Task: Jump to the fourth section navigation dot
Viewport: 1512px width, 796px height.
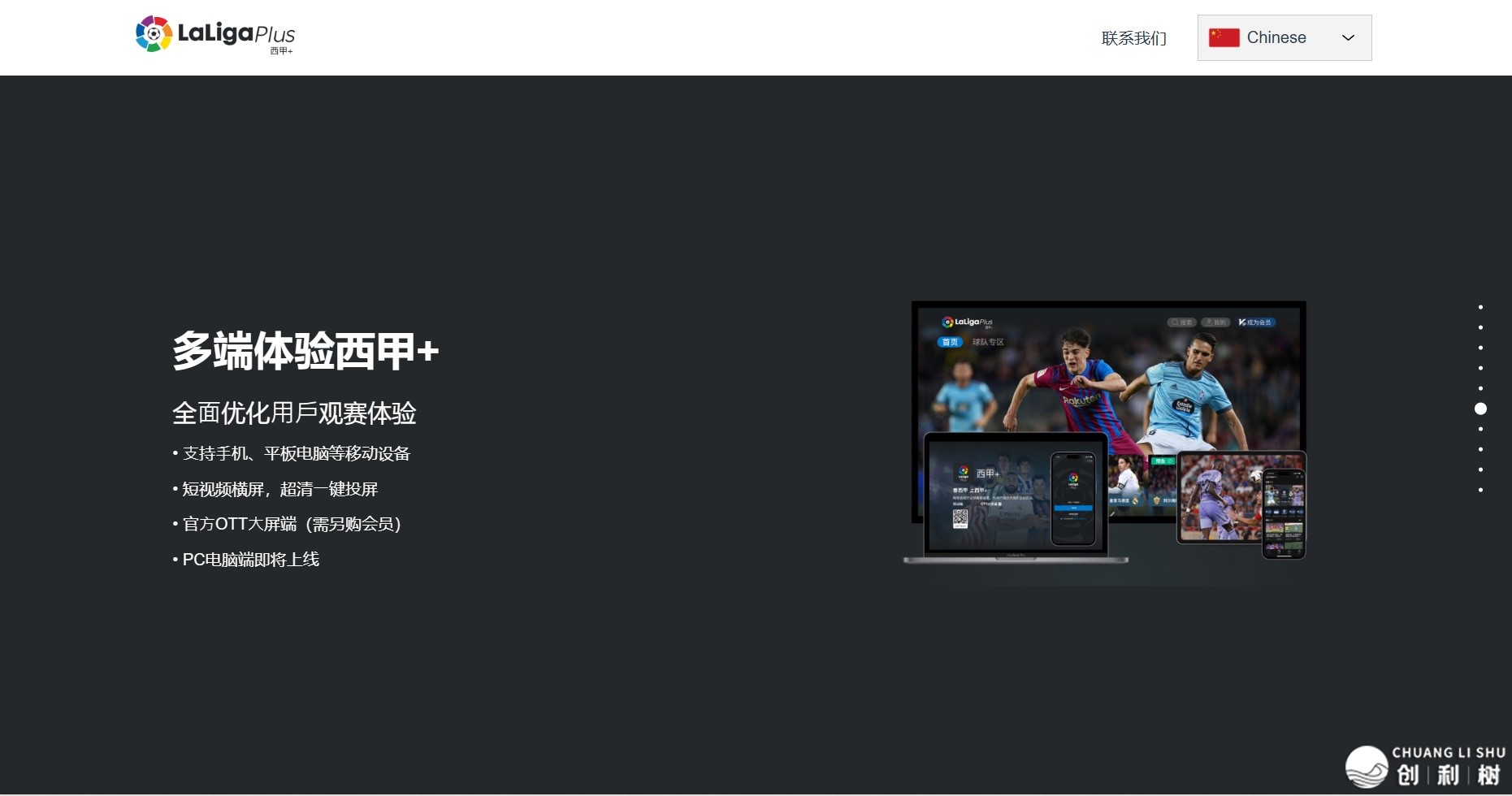Action: tap(1480, 368)
